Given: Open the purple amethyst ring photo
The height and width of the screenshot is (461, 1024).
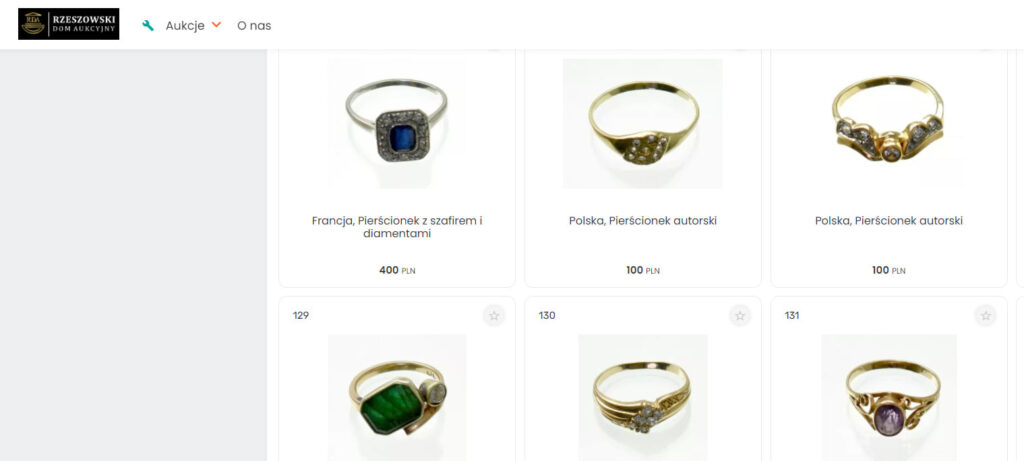Looking at the screenshot, I should click(x=889, y=398).
